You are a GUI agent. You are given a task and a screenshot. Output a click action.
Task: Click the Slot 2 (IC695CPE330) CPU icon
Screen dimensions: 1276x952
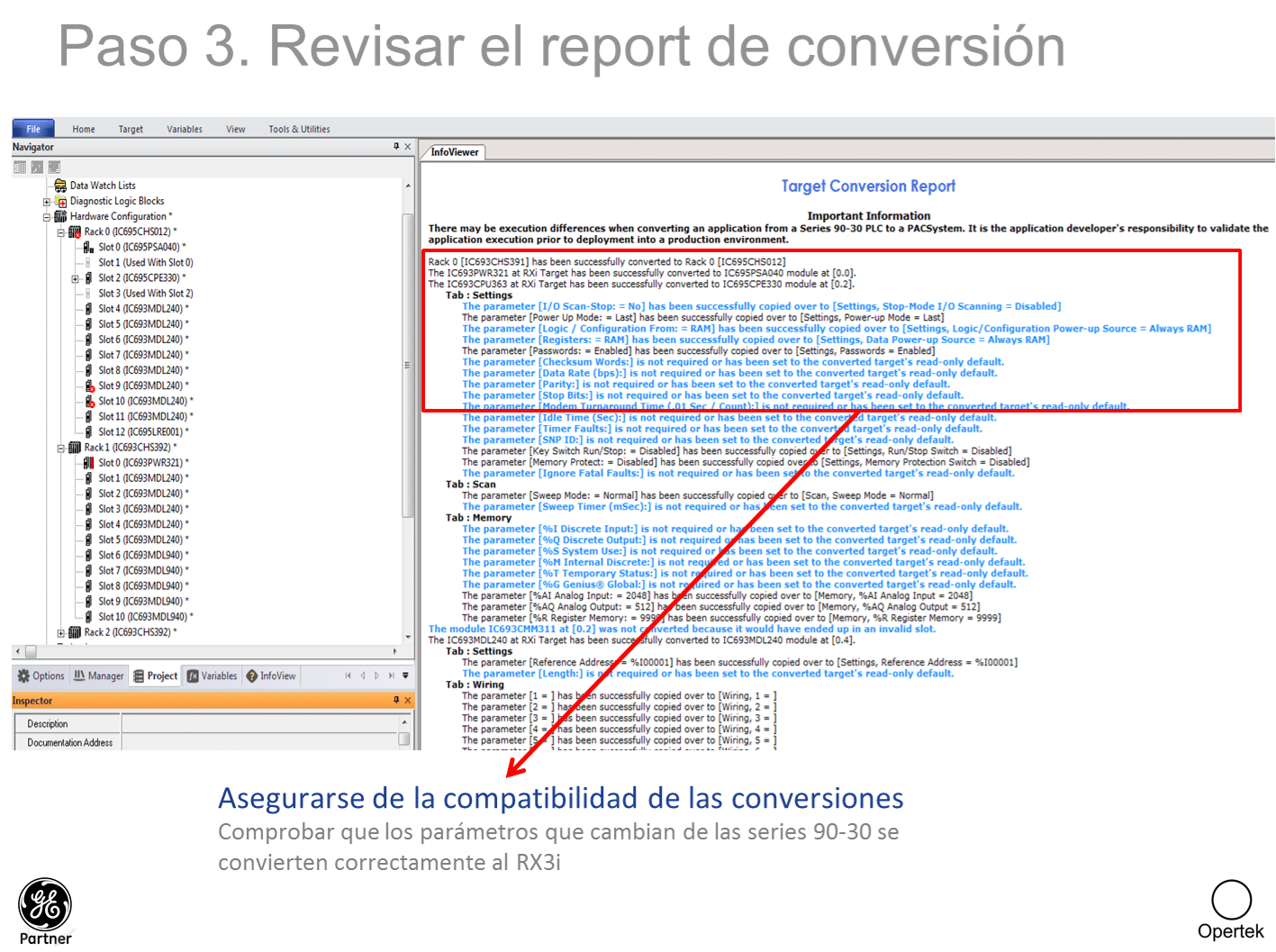[88, 277]
